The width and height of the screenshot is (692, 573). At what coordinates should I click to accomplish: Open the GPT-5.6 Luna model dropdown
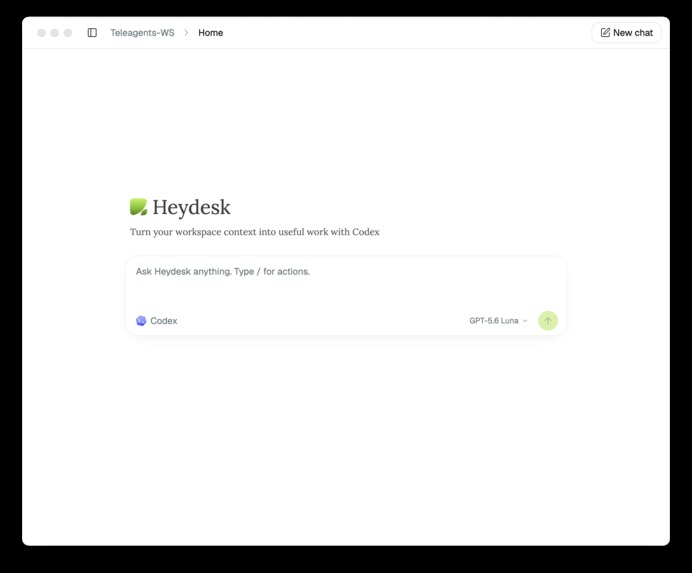point(498,321)
